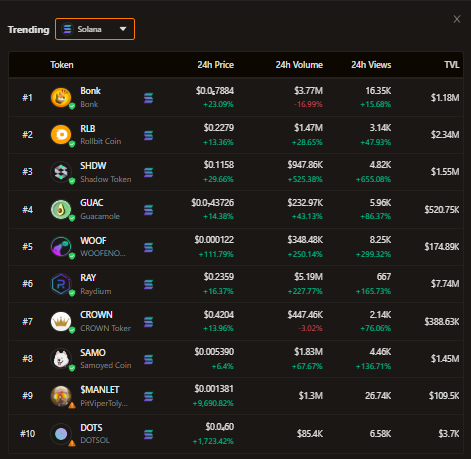Screen dimensions: 471x459
Task: Click Bonk volume change -16.99%
Action: pyautogui.click(x=308, y=104)
